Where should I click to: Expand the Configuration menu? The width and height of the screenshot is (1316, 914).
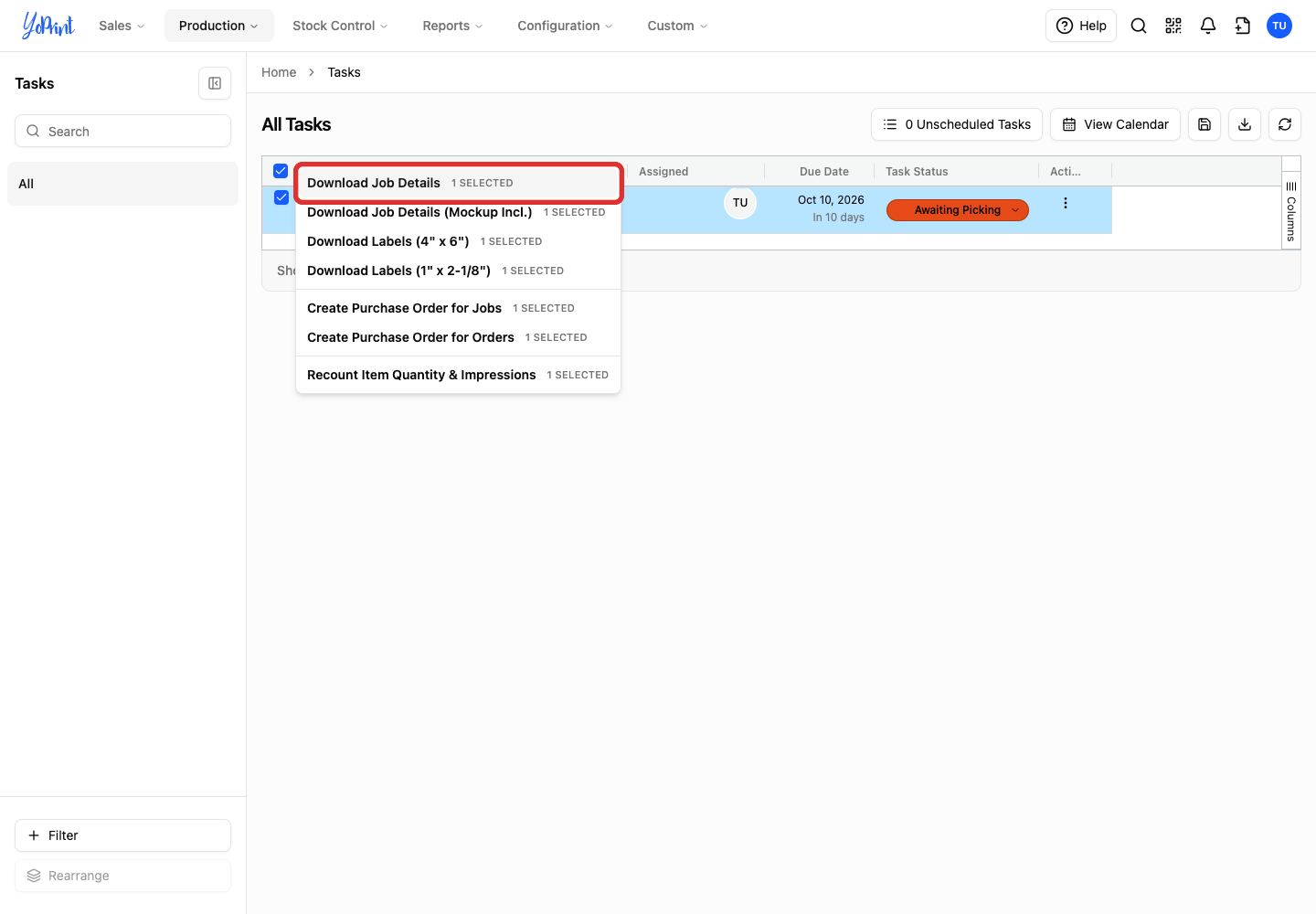(x=565, y=26)
